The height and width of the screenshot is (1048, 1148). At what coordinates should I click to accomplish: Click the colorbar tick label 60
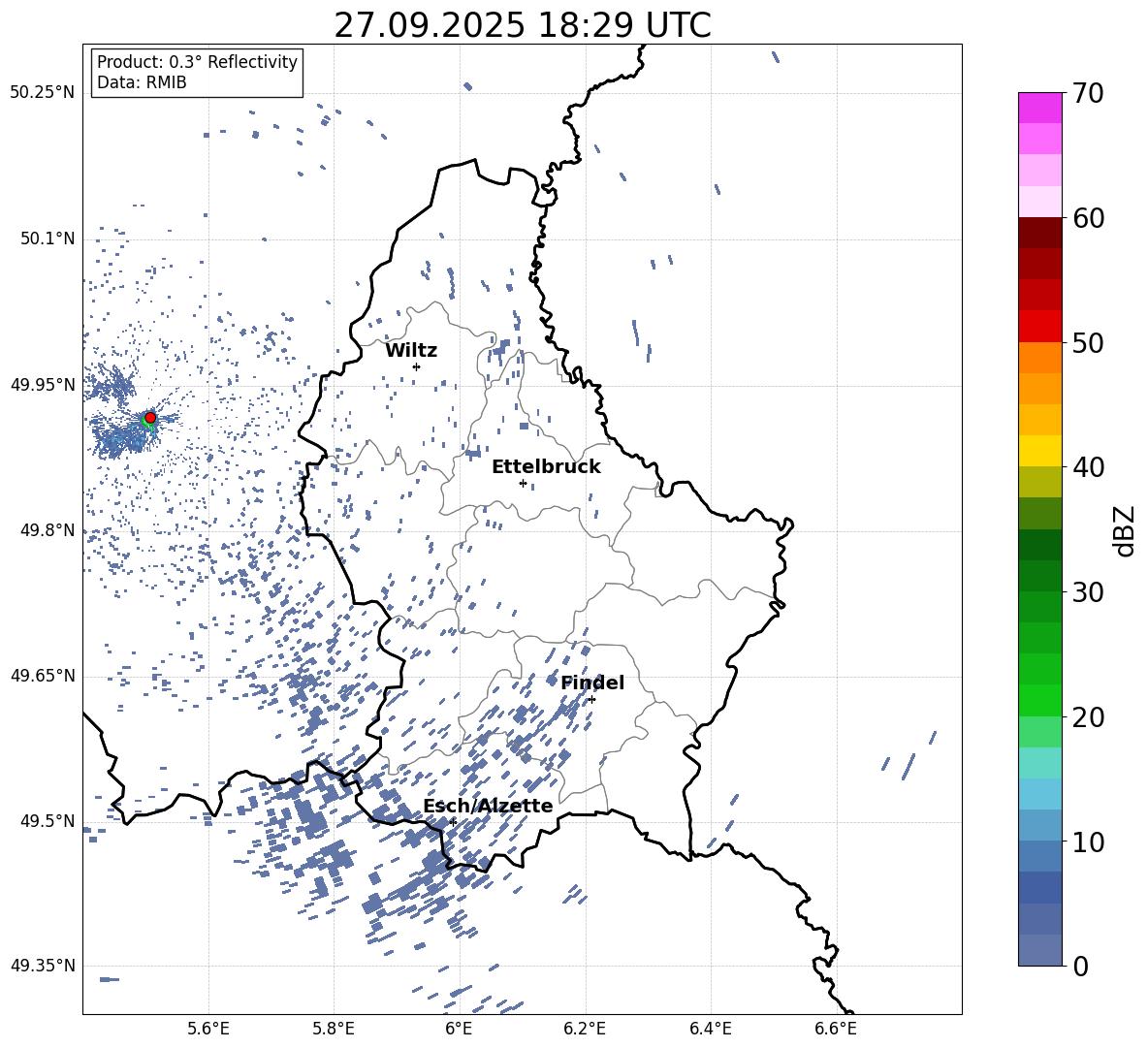(x=1088, y=218)
